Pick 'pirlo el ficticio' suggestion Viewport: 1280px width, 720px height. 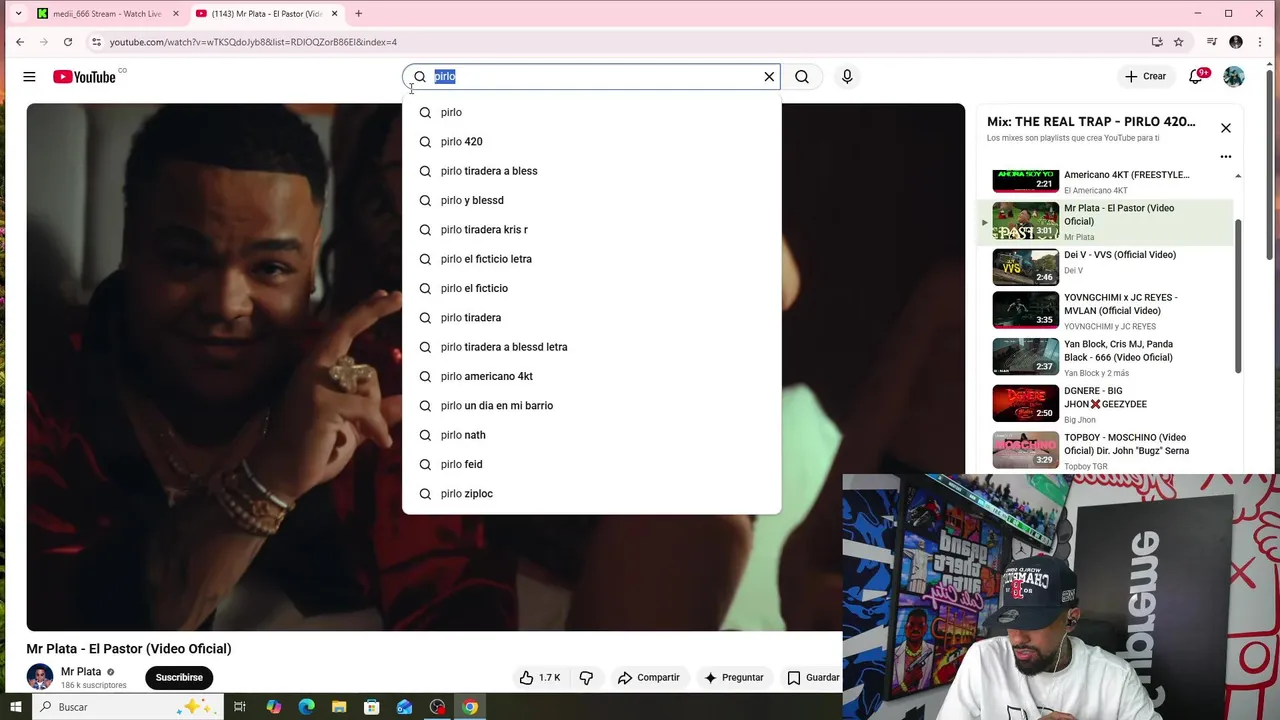591,288
